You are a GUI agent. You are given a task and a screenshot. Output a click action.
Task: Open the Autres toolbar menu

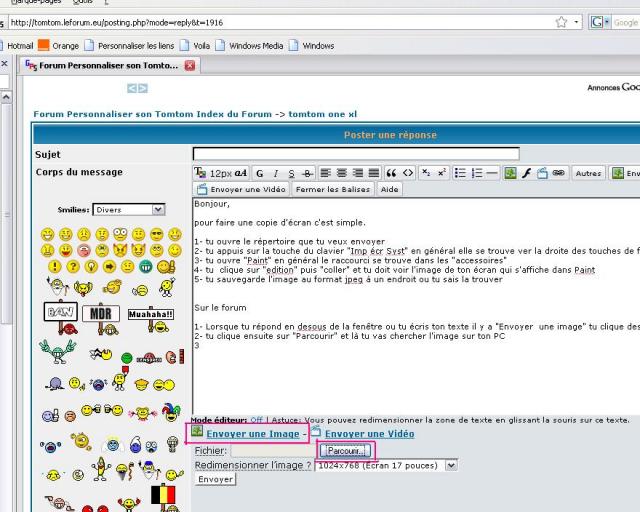coord(588,173)
